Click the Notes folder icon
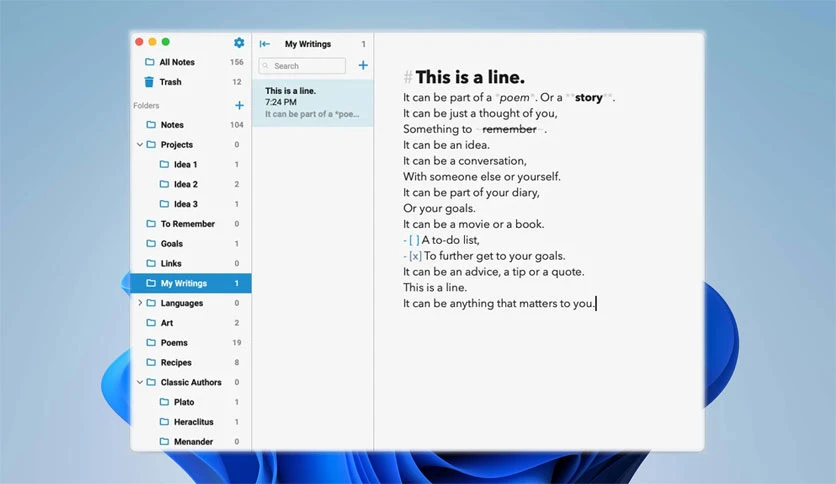This screenshot has width=836, height=484. pyautogui.click(x=151, y=125)
